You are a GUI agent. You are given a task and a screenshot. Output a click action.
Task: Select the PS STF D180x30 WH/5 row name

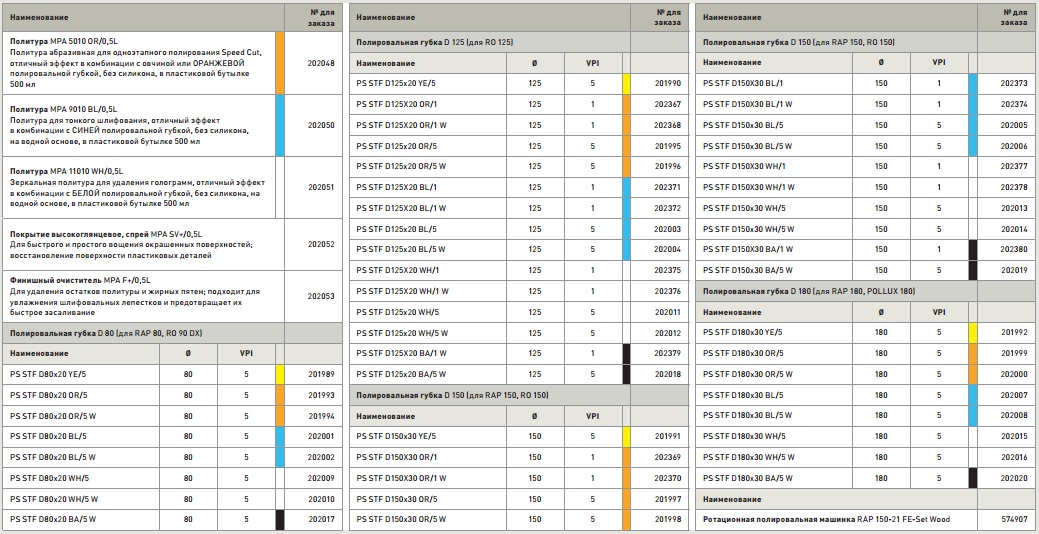pyautogui.click(x=744, y=437)
